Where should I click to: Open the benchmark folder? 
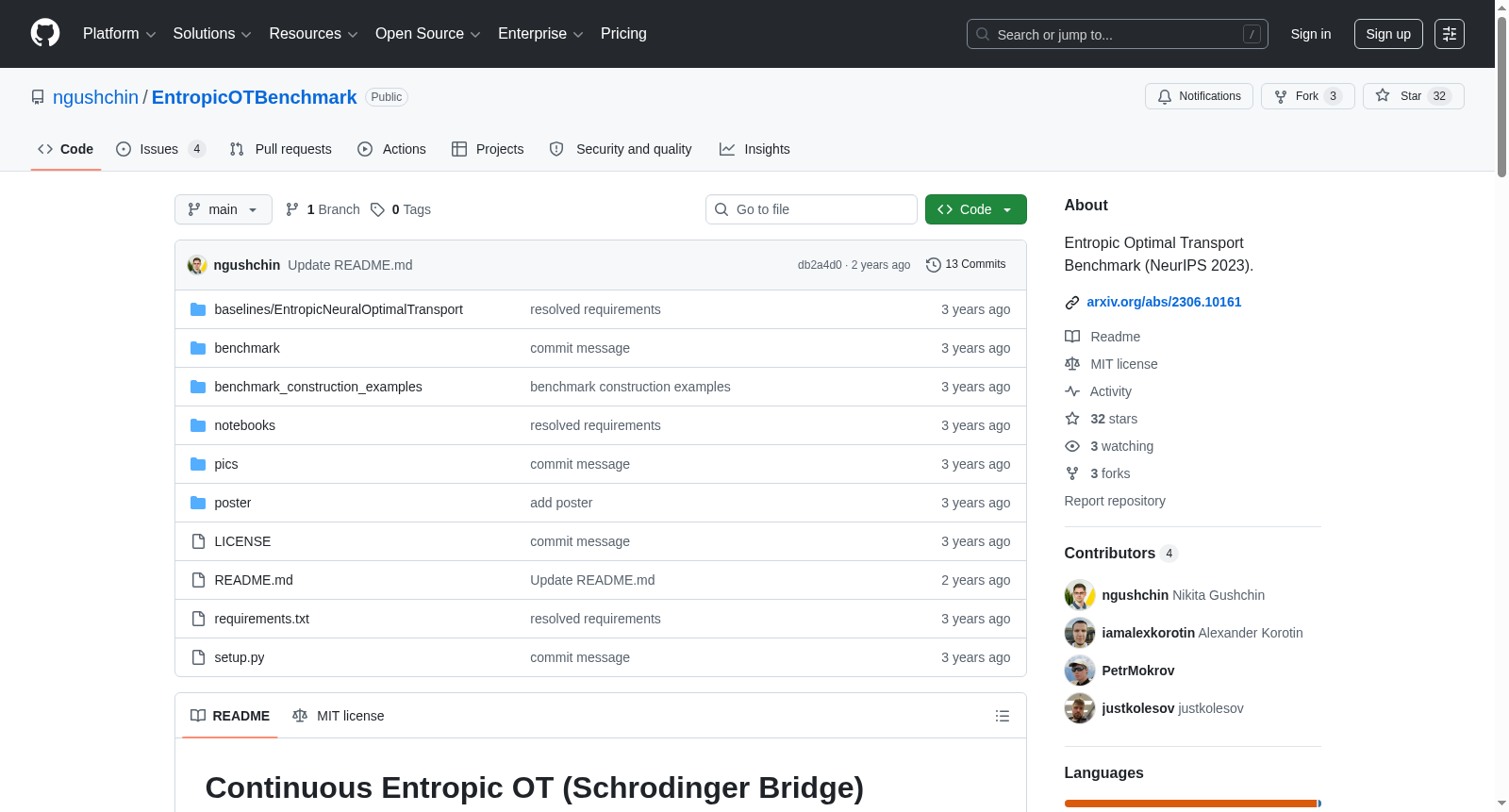pos(247,348)
